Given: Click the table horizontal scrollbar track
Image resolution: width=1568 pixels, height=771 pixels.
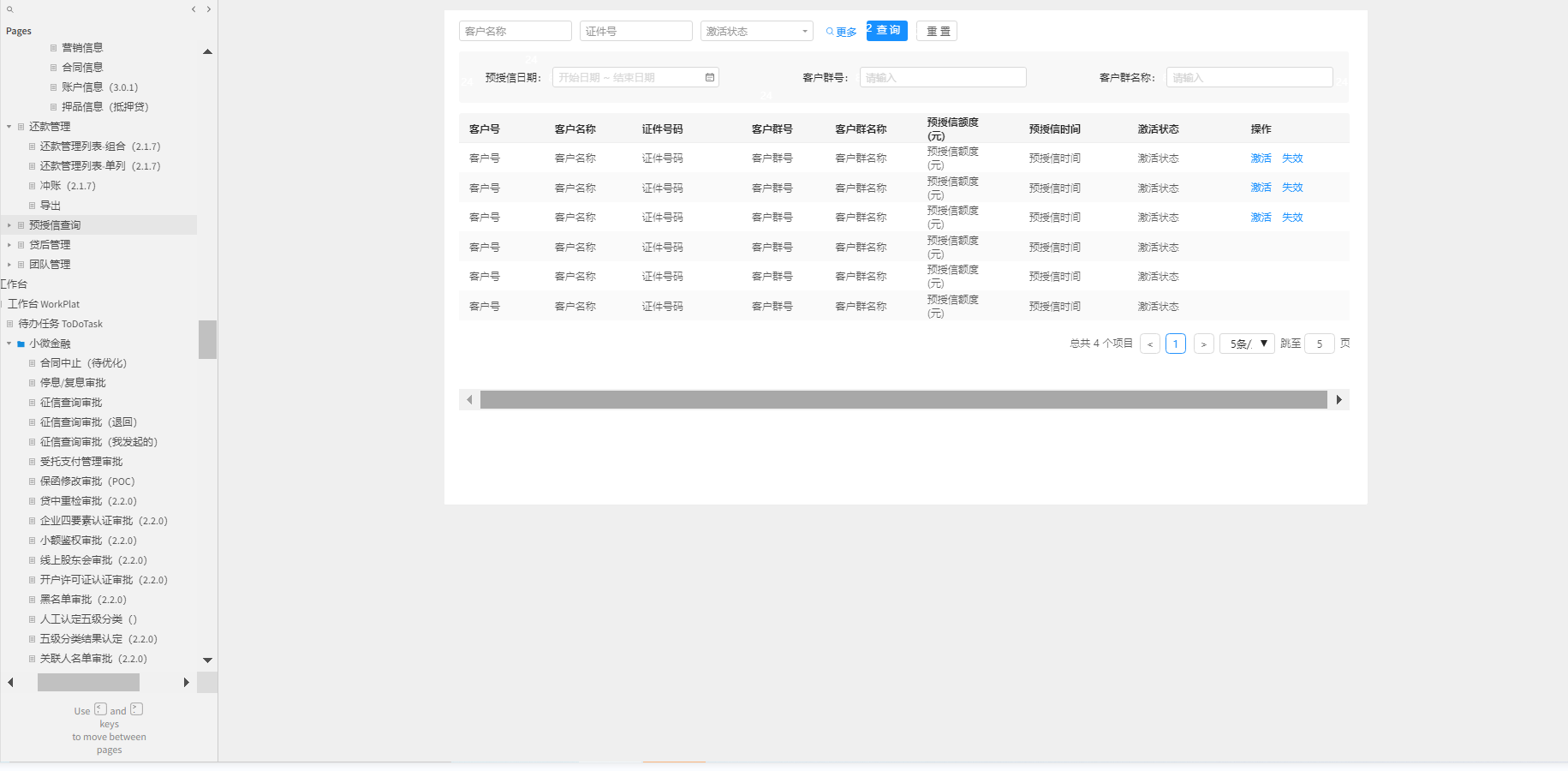Looking at the screenshot, I should [x=903, y=399].
